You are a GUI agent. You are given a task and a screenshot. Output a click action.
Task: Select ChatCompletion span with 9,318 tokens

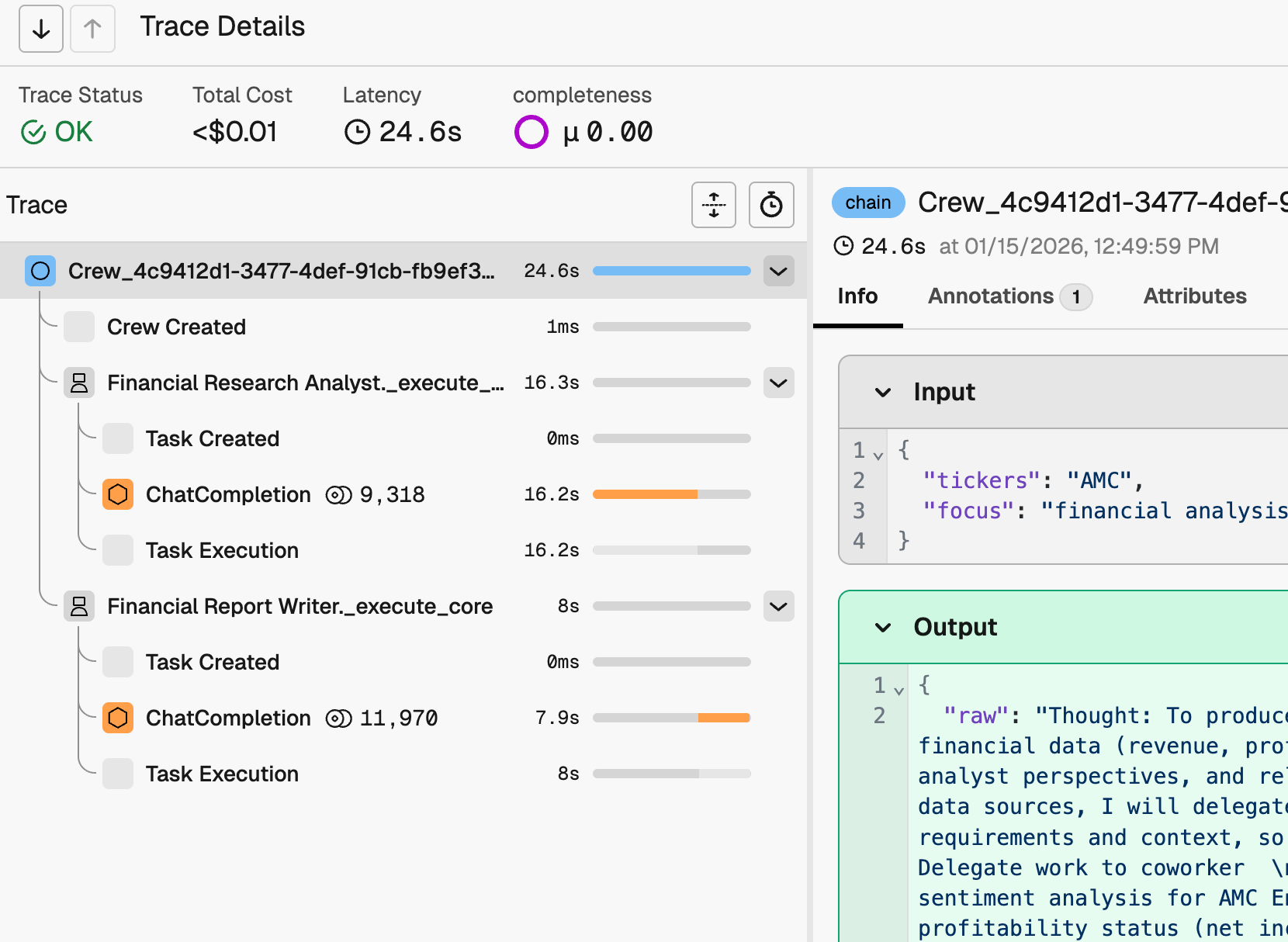403,494
